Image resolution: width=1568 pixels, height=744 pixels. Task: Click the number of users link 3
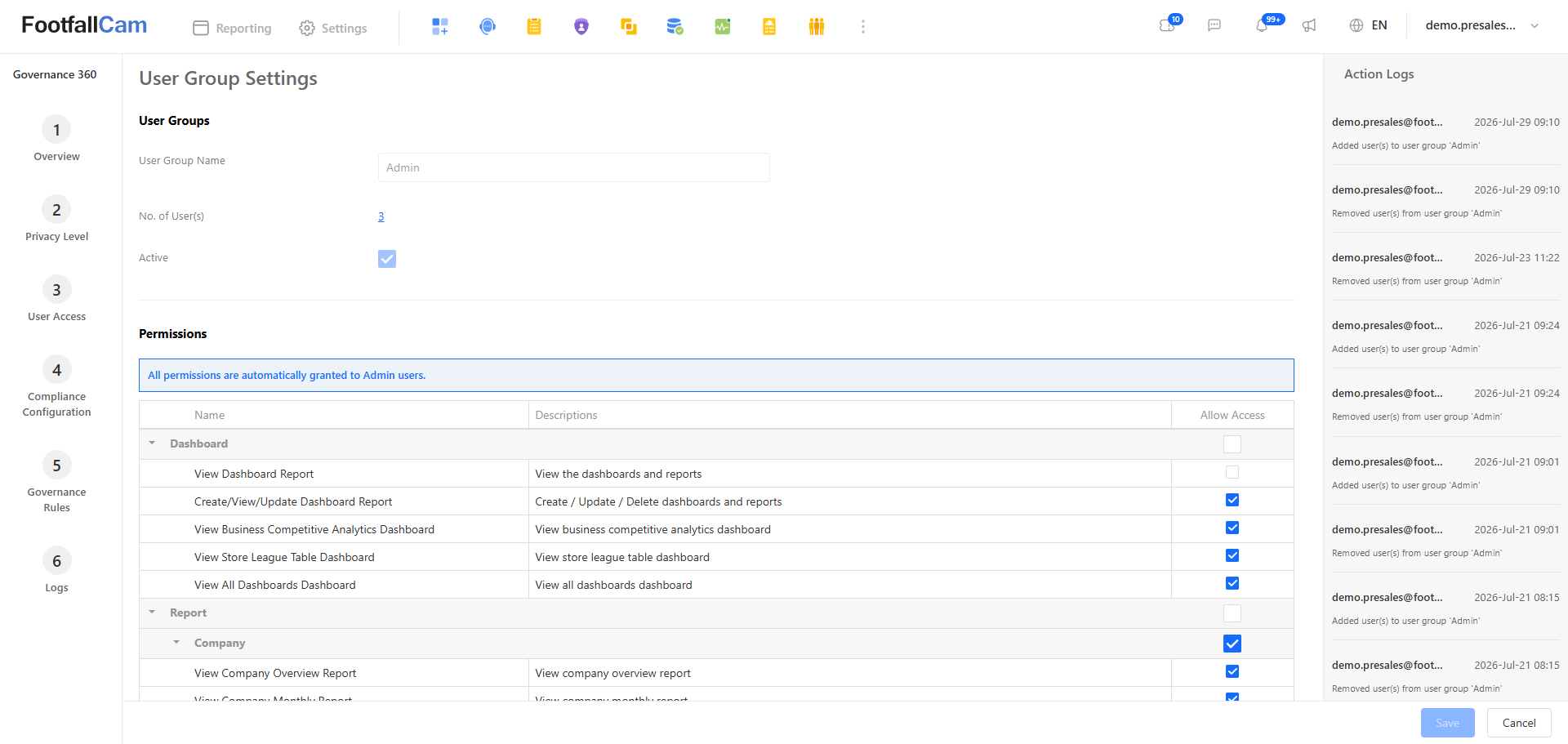[381, 216]
